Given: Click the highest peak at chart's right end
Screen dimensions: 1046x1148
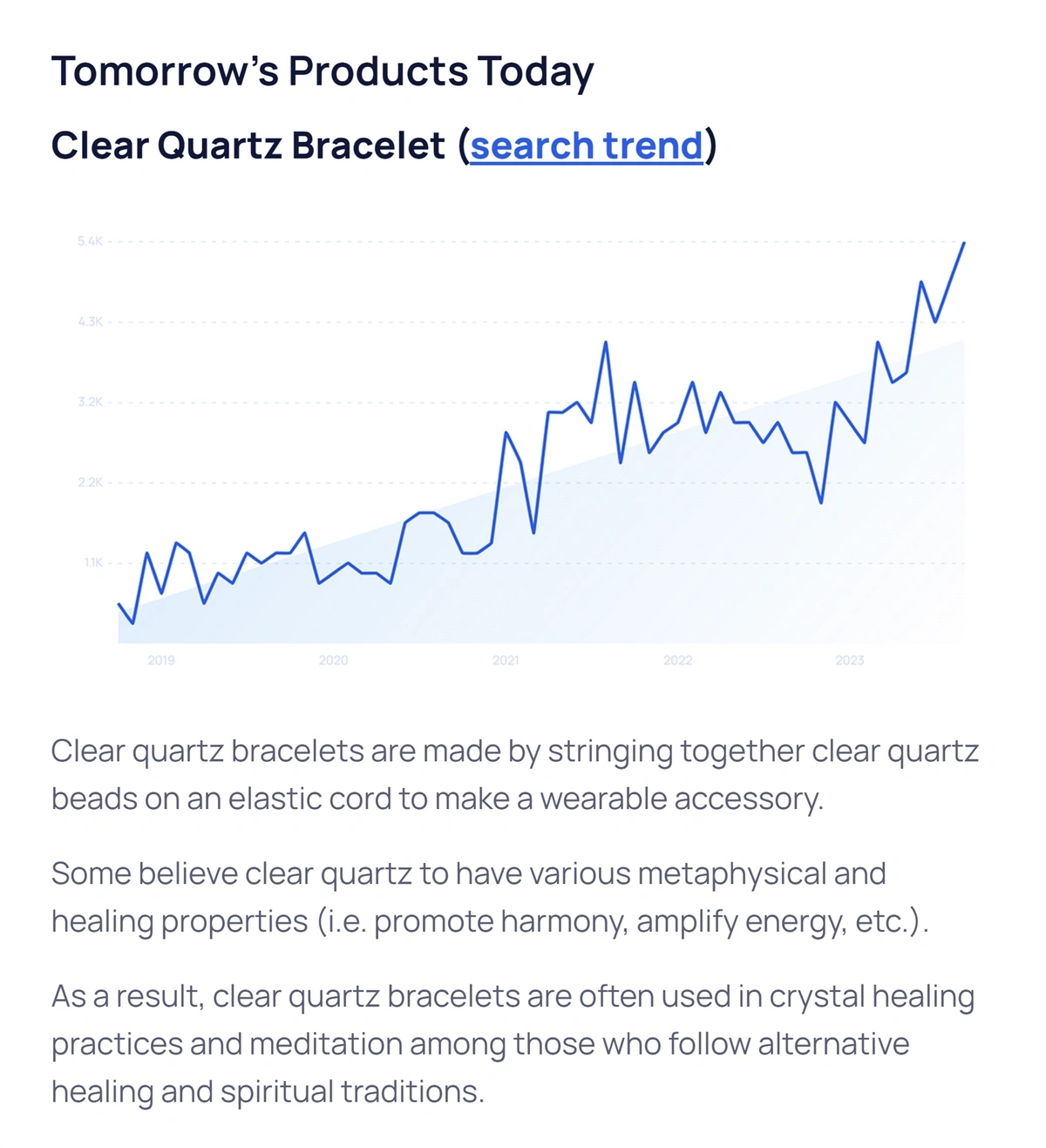Looking at the screenshot, I should (963, 243).
